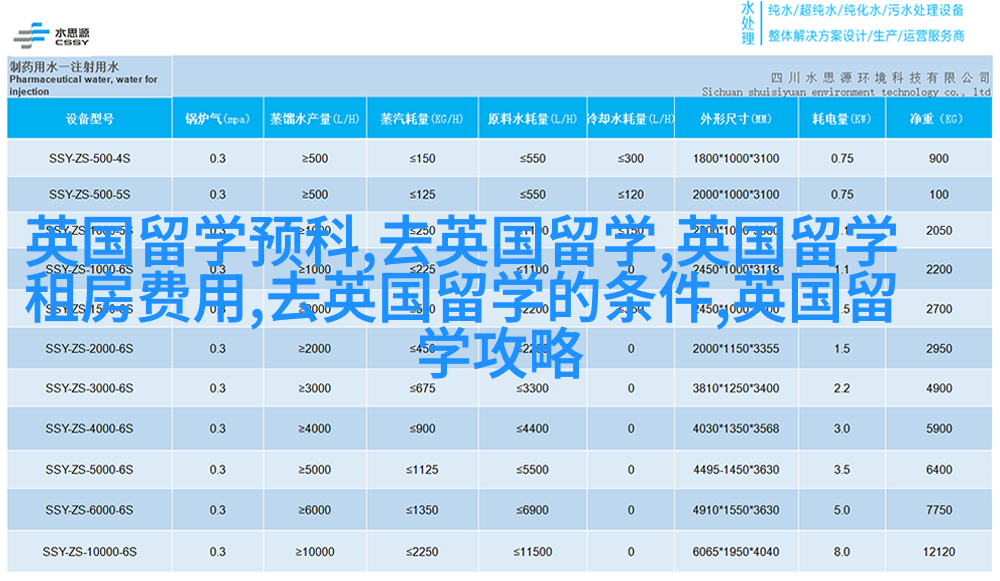This screenshot has width=1000, height=581.
Task: Click the '≥6000' distilled water output cell
Action: click(315, 510)
